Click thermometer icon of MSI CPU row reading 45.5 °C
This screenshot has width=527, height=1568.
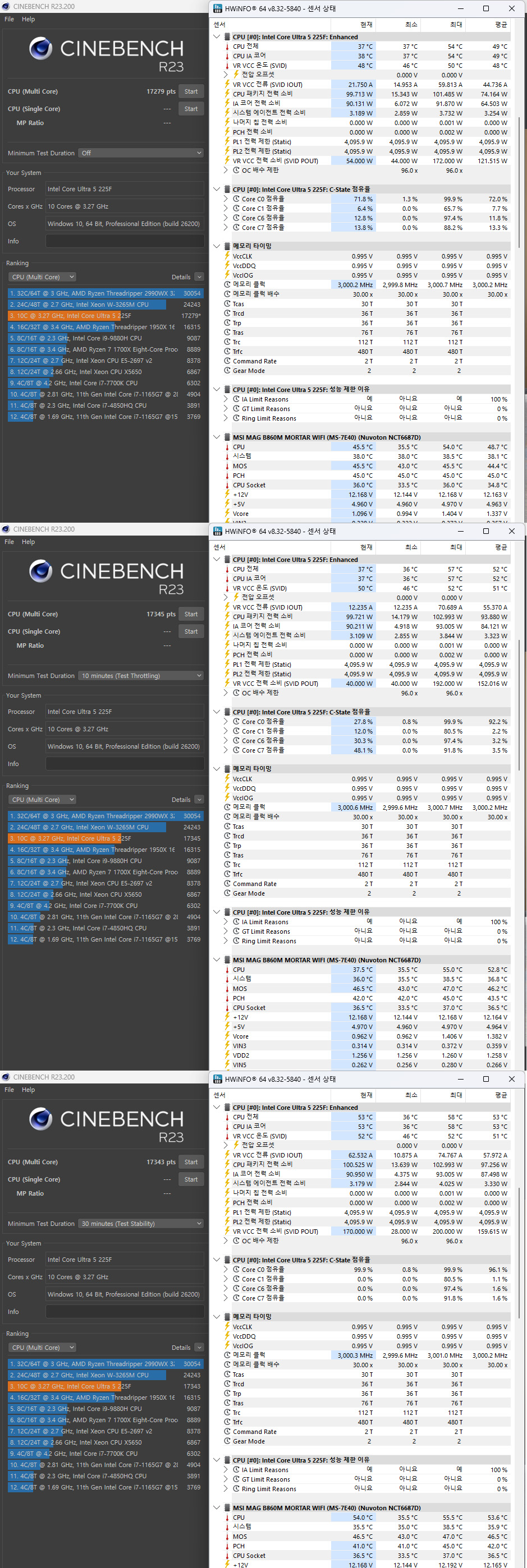tap(227, 447)
